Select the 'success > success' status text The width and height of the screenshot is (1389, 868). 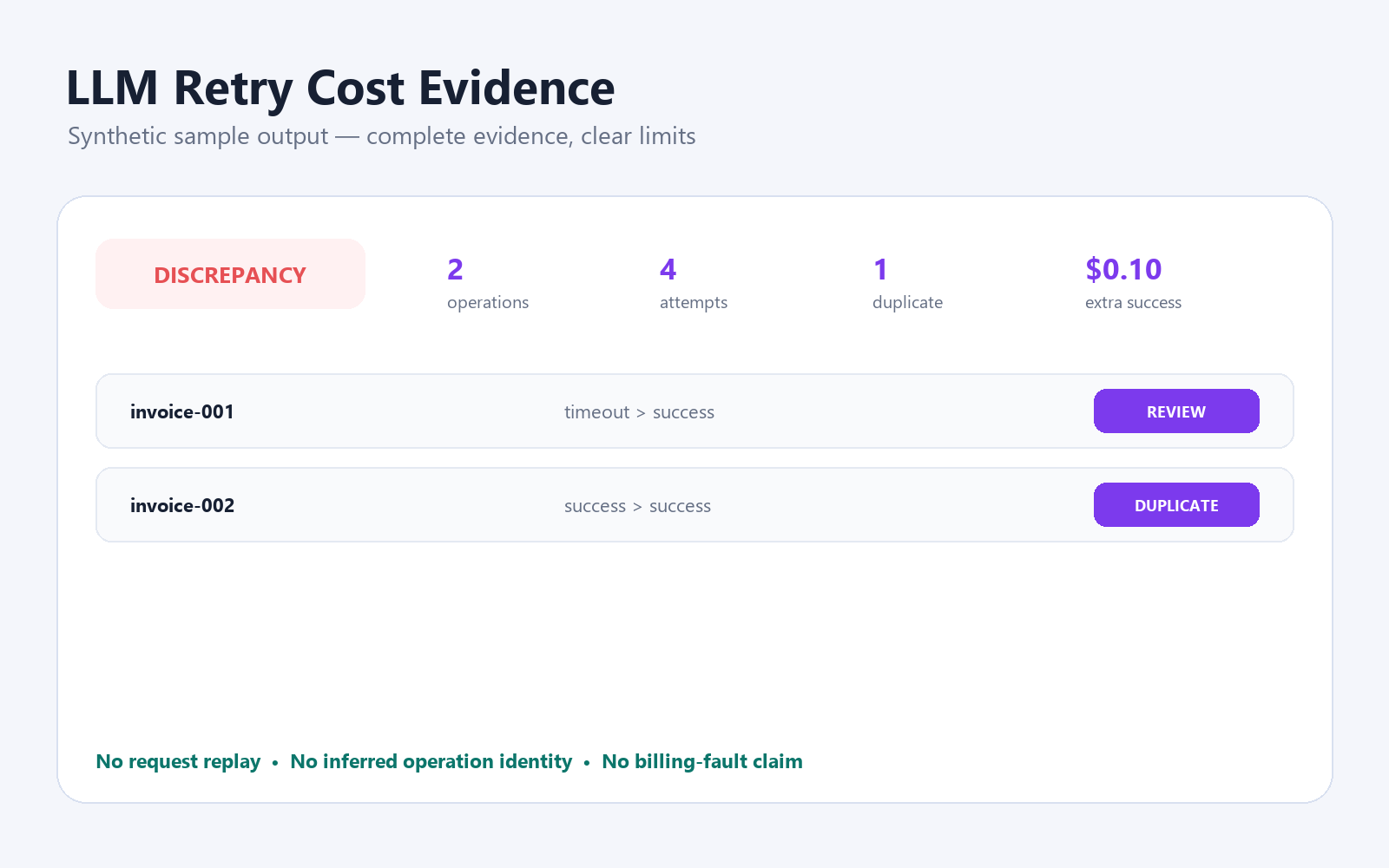(637, 506)
